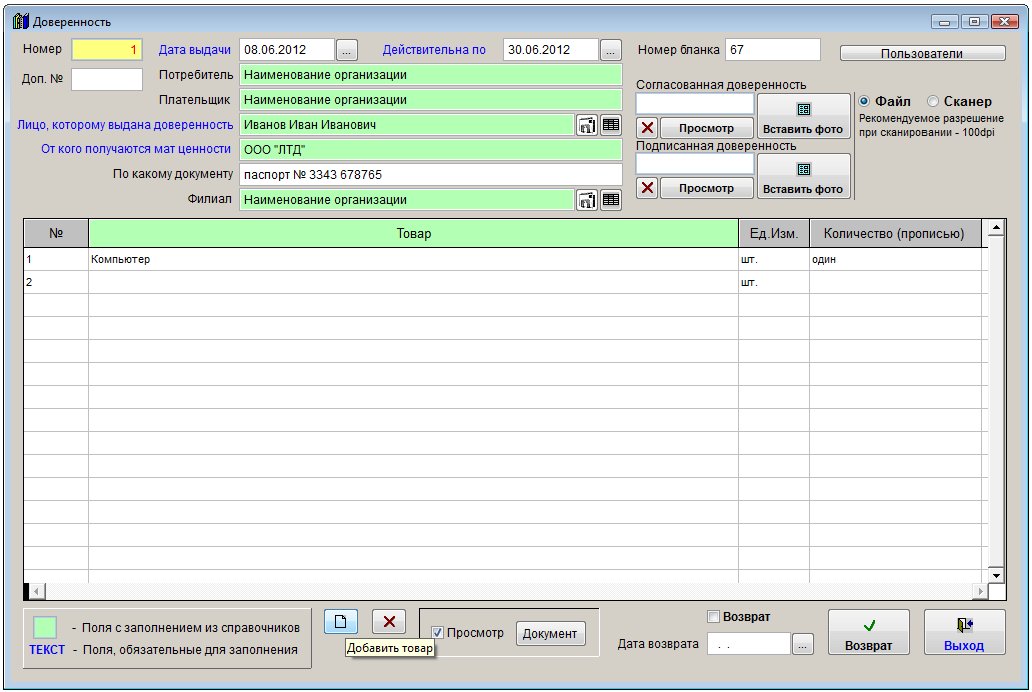1032x692 pixels.
Task: Click the Количество (прописью) column header
Action: [x=893, y=234]
